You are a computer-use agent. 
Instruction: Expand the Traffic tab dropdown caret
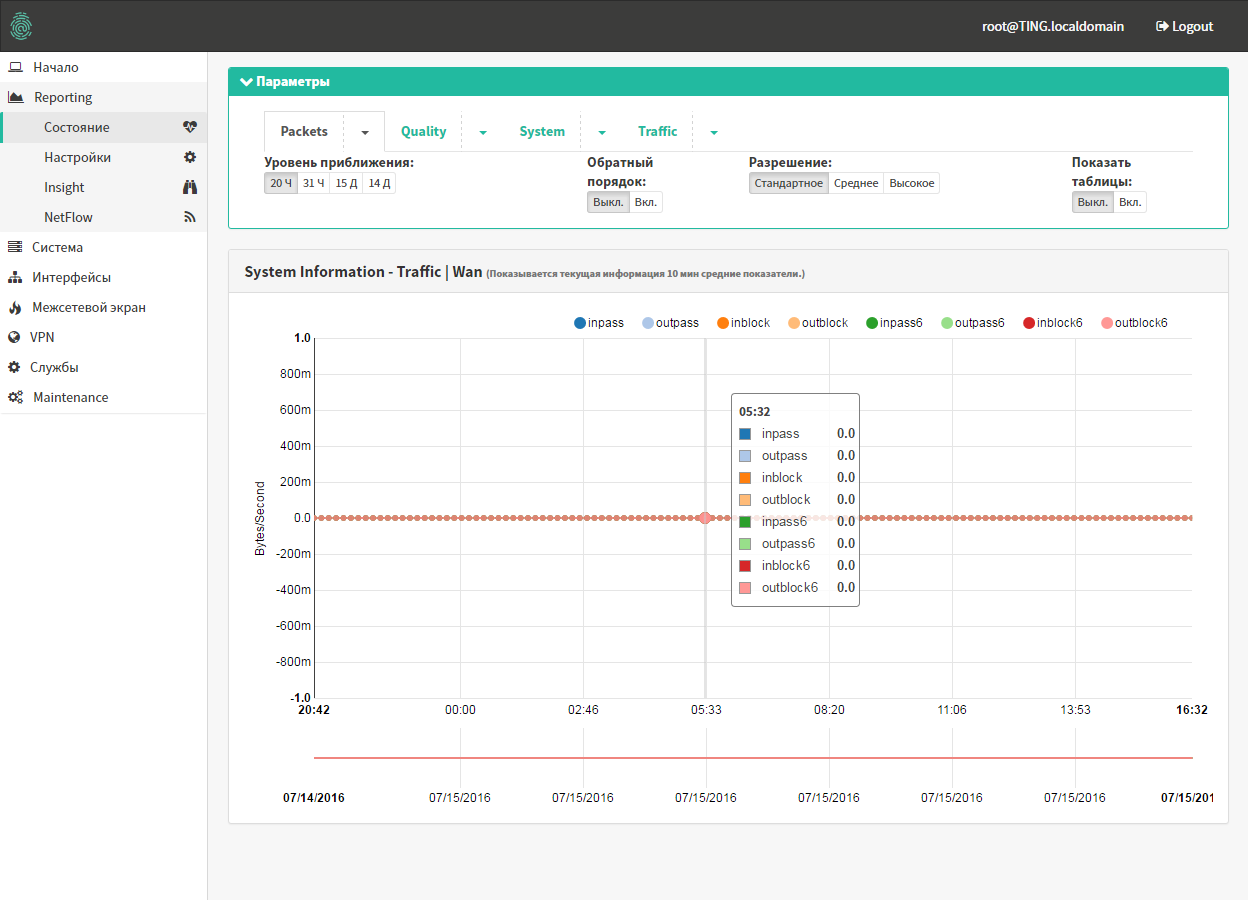[x=714, y=132]
